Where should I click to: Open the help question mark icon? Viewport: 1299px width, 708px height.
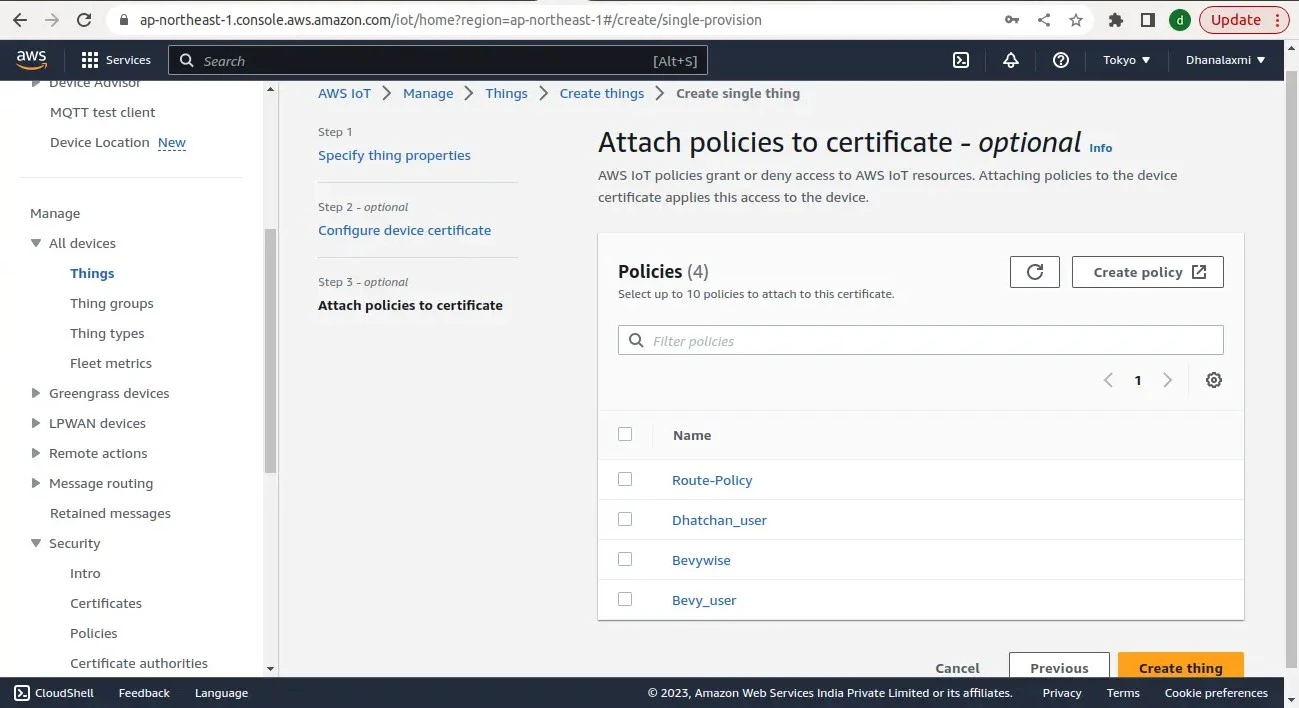pyautogui.click(x=1061, y=60)
